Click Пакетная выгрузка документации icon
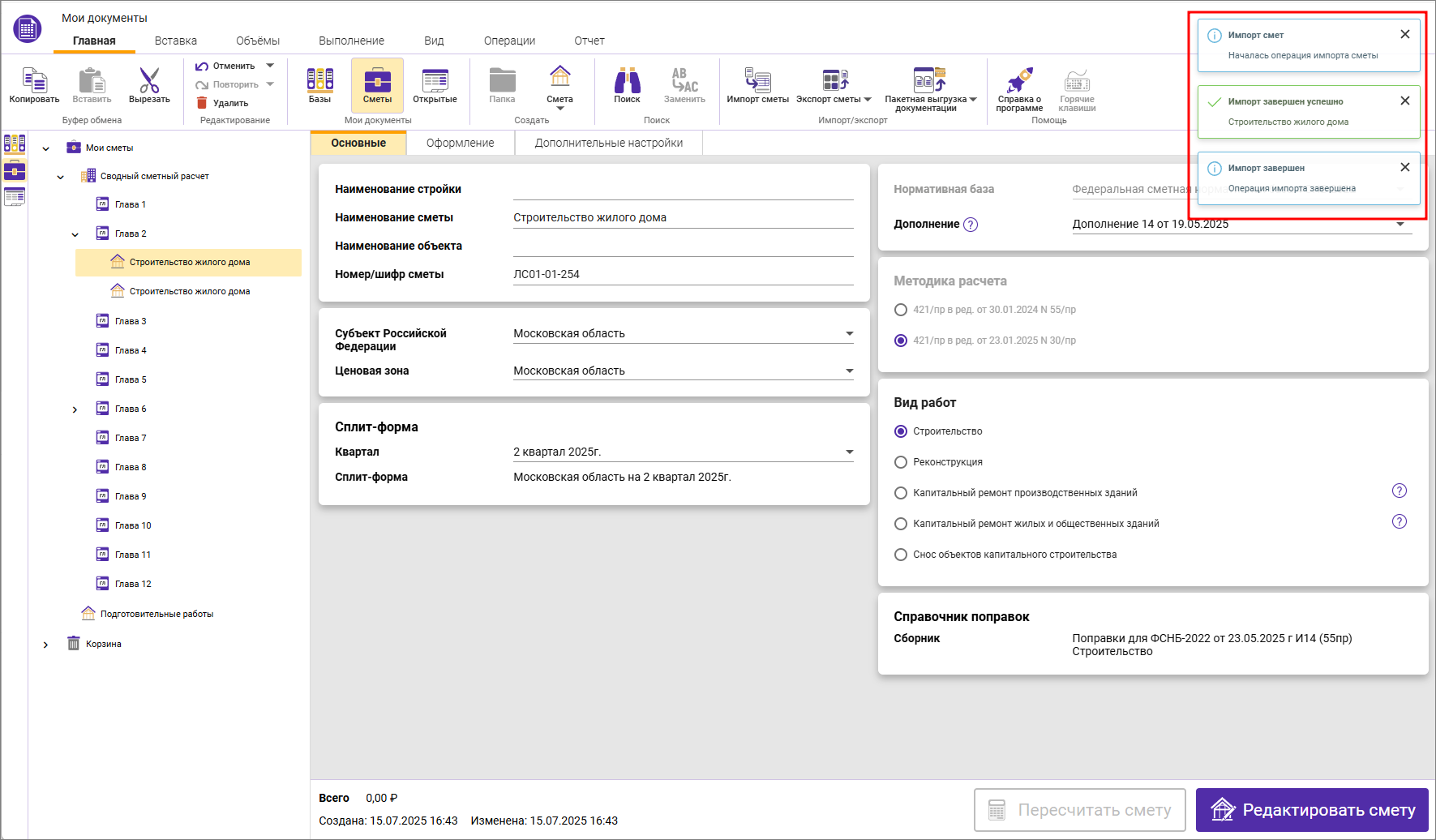1436x840 pixels. pos(930,79)
